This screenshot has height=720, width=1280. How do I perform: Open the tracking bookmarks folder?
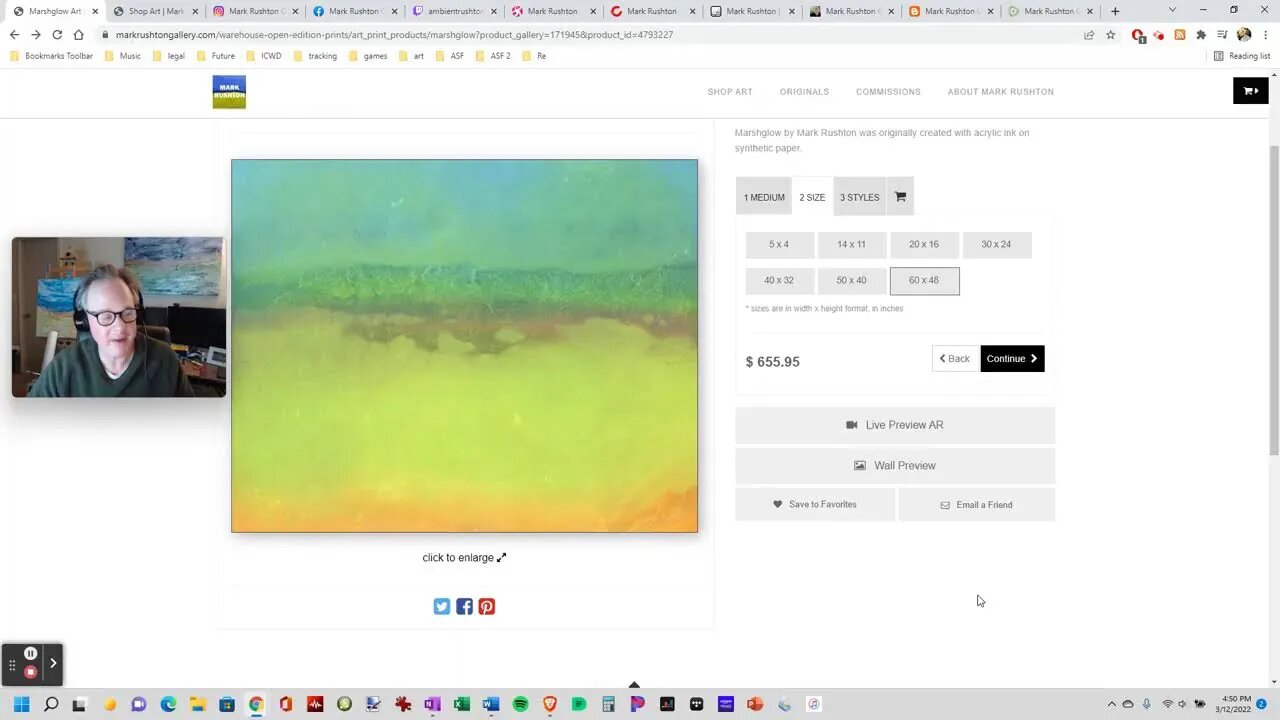pyautogui.click(x=314, y=56)
